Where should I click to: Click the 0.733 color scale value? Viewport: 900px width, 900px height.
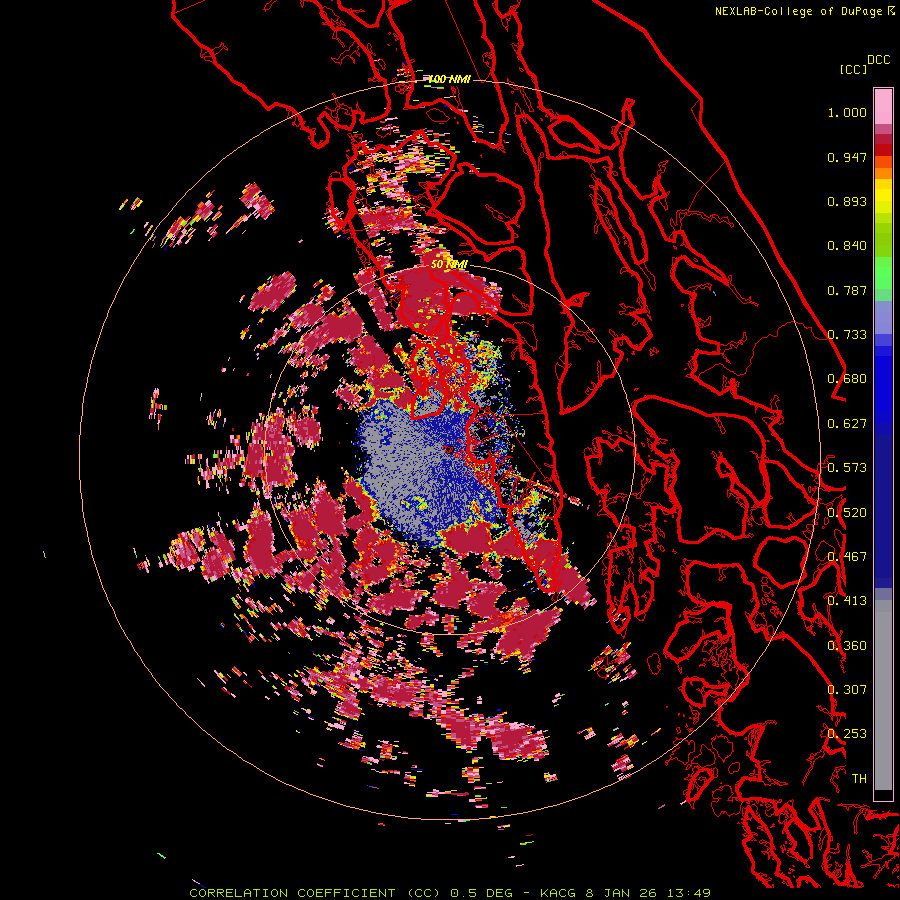click(847, 335)
